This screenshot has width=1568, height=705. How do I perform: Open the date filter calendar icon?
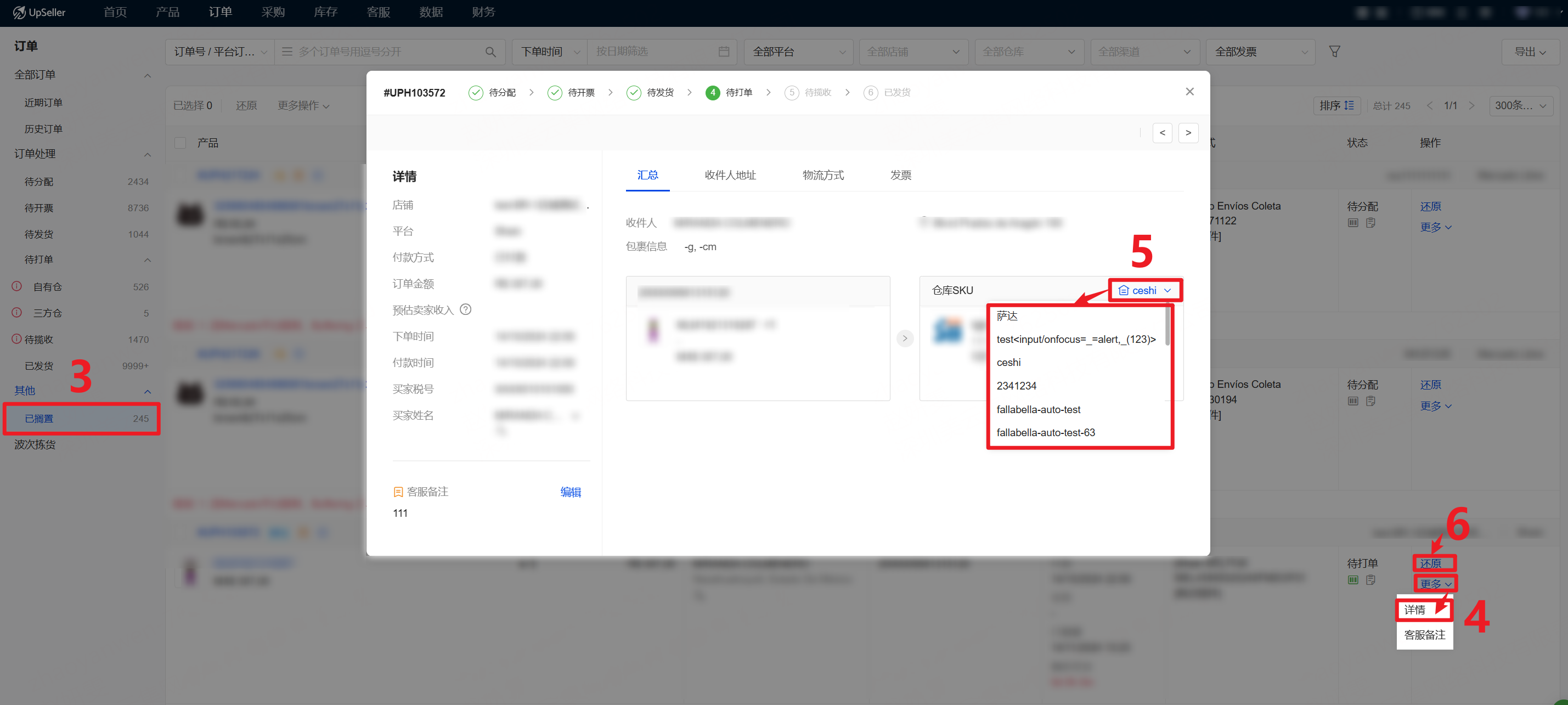point(723,52)
